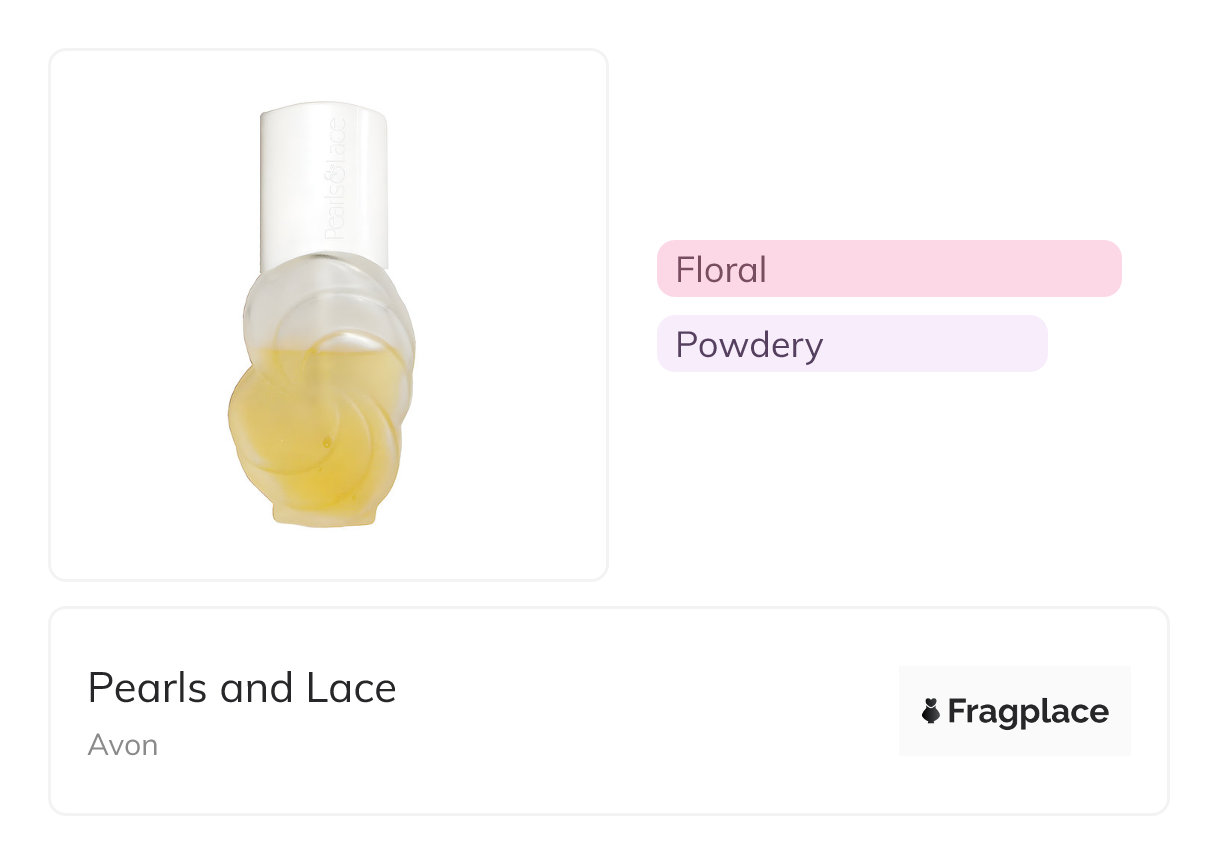The width and height of the screenshot is (1218, 864).
Task: Select the purple Powdery tag
Action: point(851,344)
